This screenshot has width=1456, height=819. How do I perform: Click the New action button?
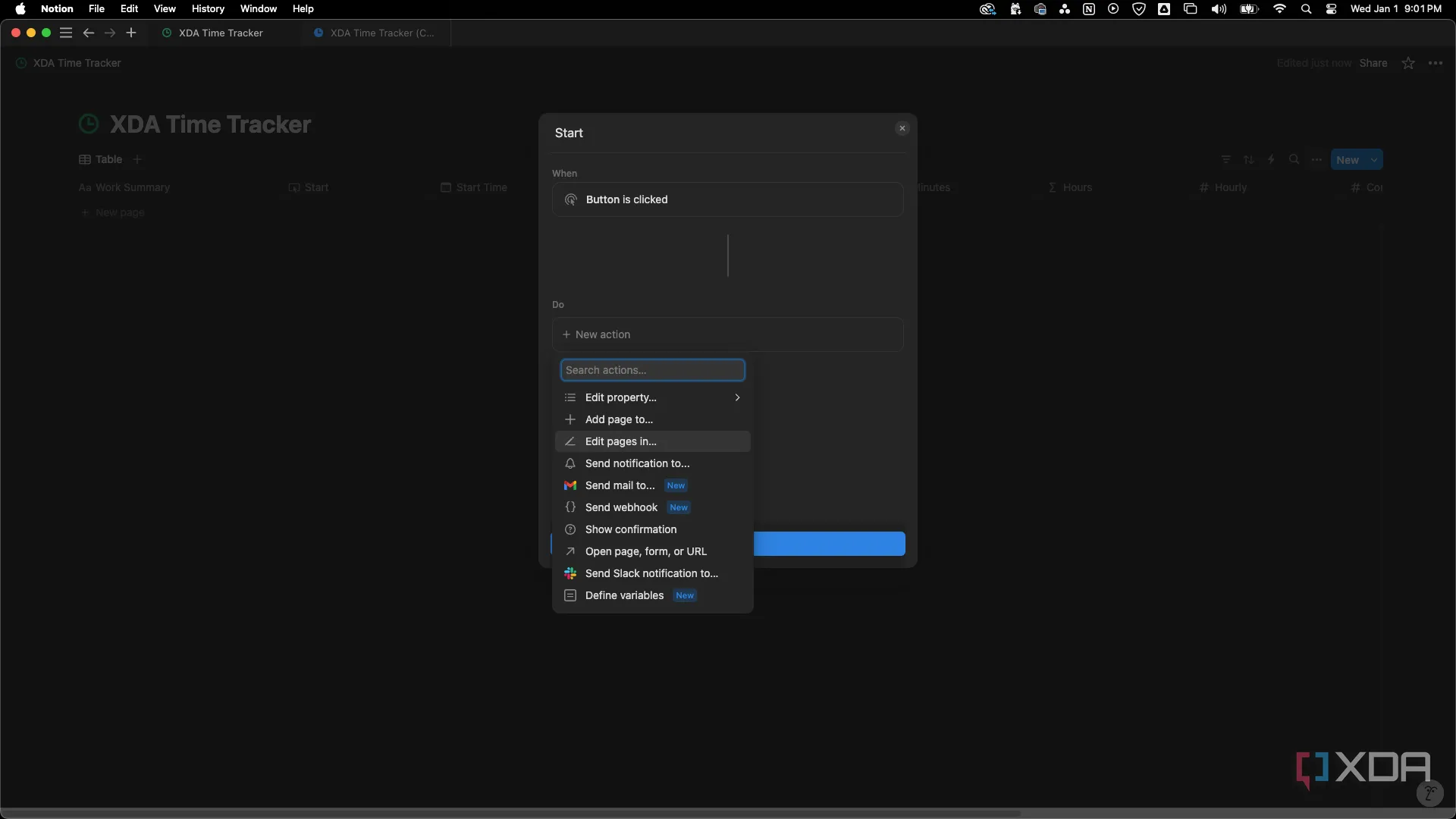728,334
